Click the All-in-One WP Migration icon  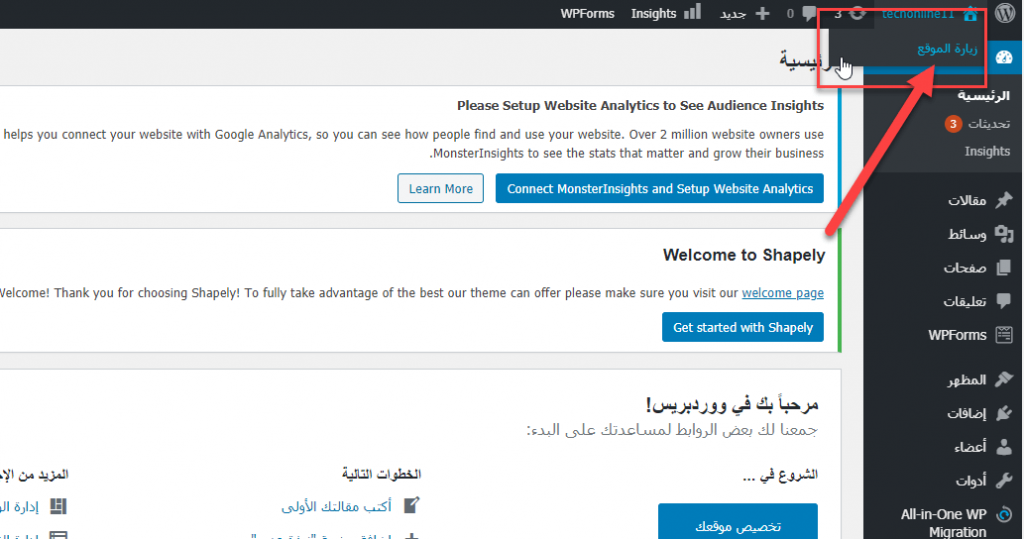(x=1004, y=515)
